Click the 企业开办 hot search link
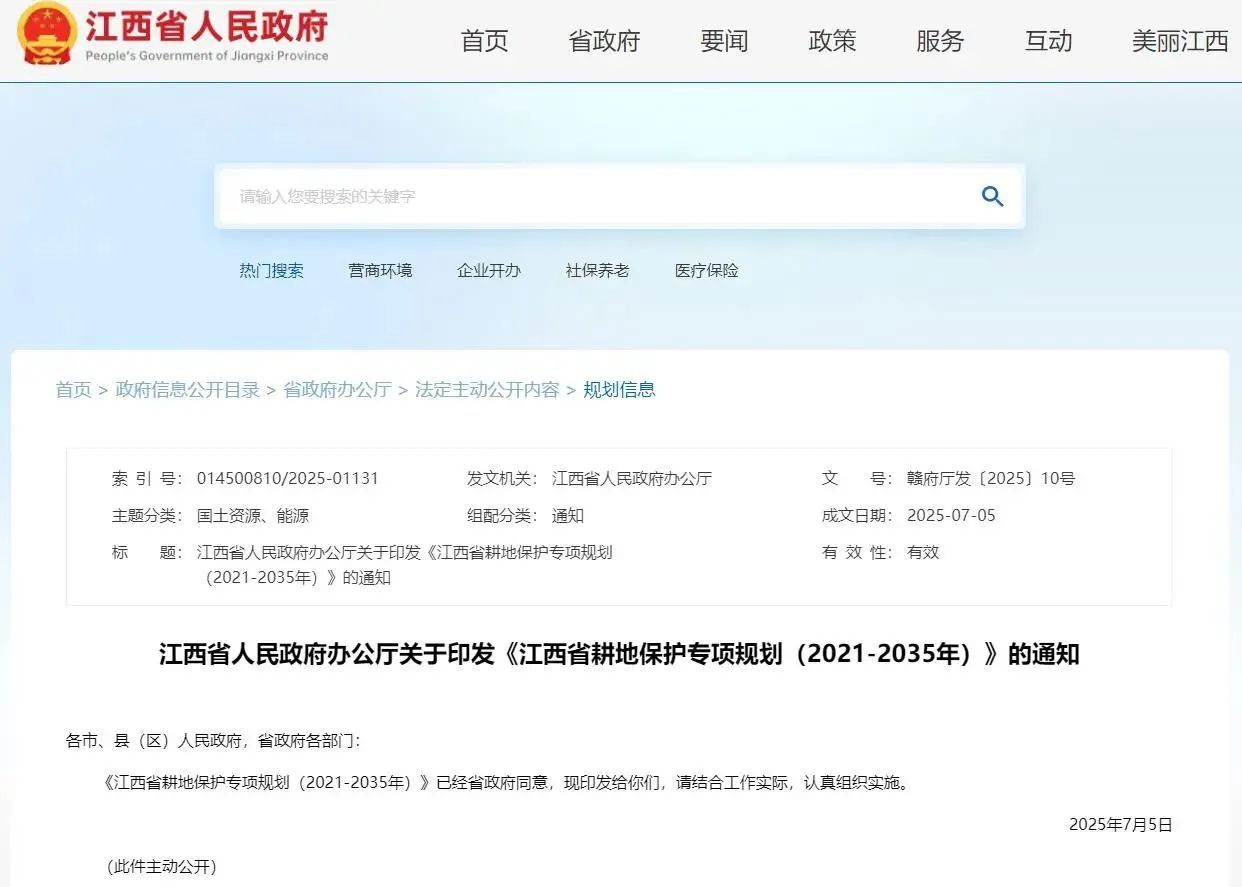This screenshot has width=1242, height=887. click(x=489, y=270)
